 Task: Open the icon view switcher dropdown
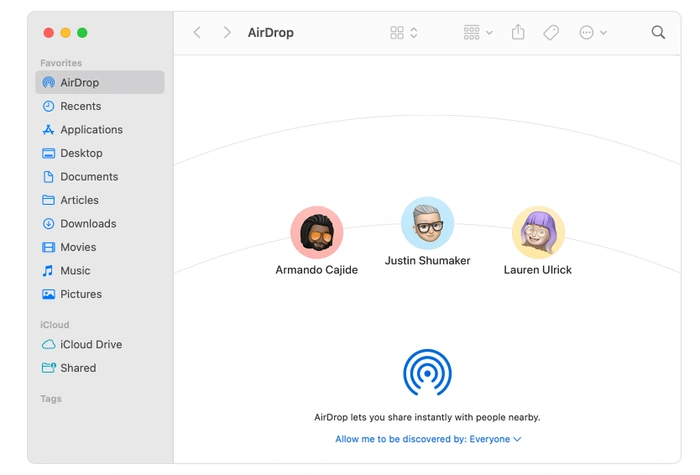[404, 32]
